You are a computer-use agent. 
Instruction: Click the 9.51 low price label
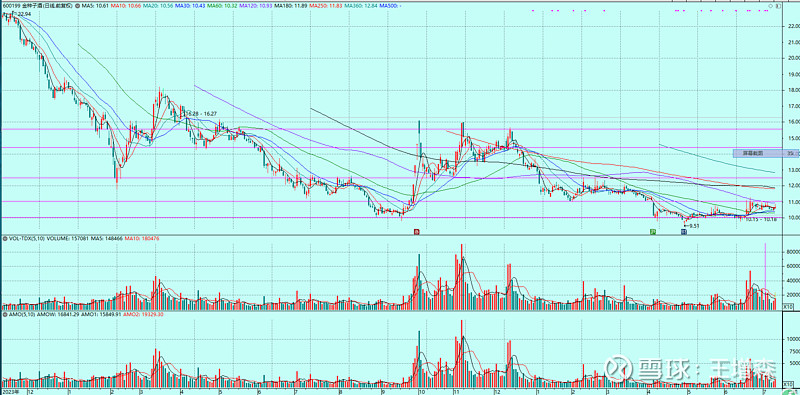(694, 226)
